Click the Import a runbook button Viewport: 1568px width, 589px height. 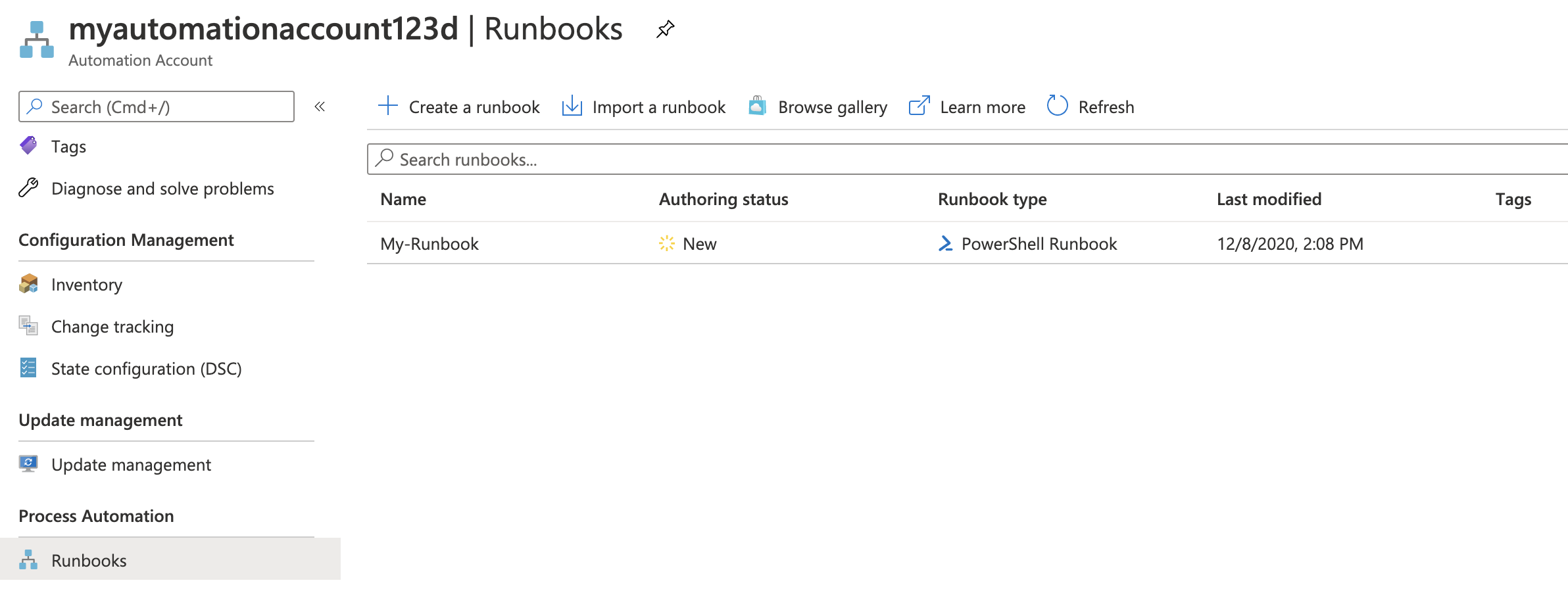pyautogui.click(x=644, y=106)
